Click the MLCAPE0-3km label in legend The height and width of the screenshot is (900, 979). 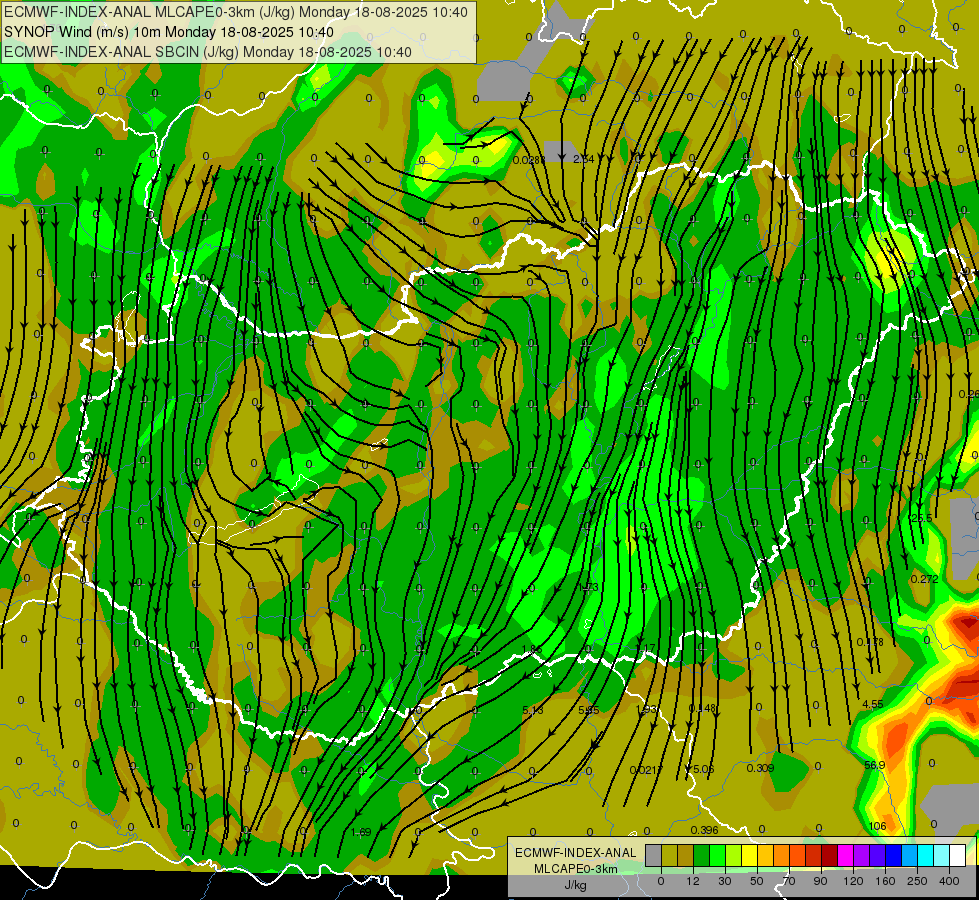(x=576, y=869)
